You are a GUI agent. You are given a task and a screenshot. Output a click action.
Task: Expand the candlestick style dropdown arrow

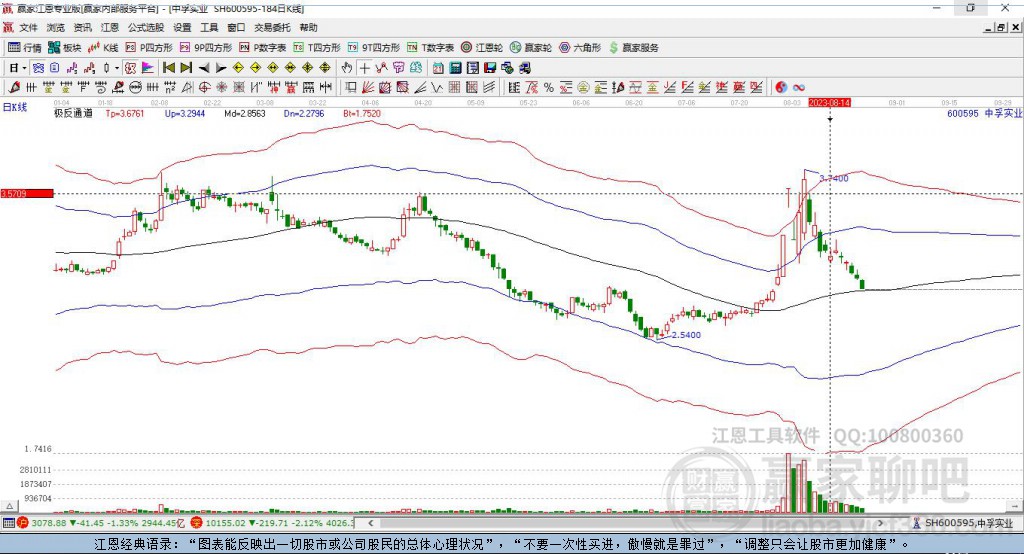point(117,68)
